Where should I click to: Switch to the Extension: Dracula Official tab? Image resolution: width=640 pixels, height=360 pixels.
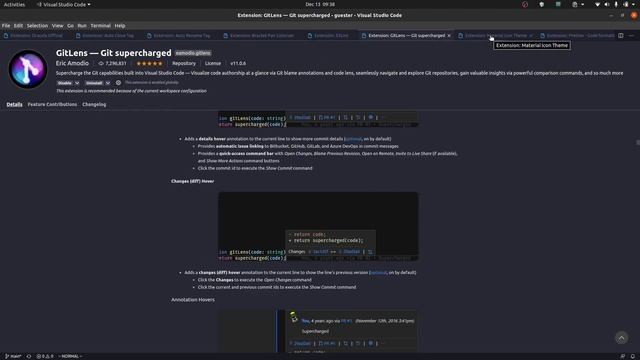click(x=36, y=36)
